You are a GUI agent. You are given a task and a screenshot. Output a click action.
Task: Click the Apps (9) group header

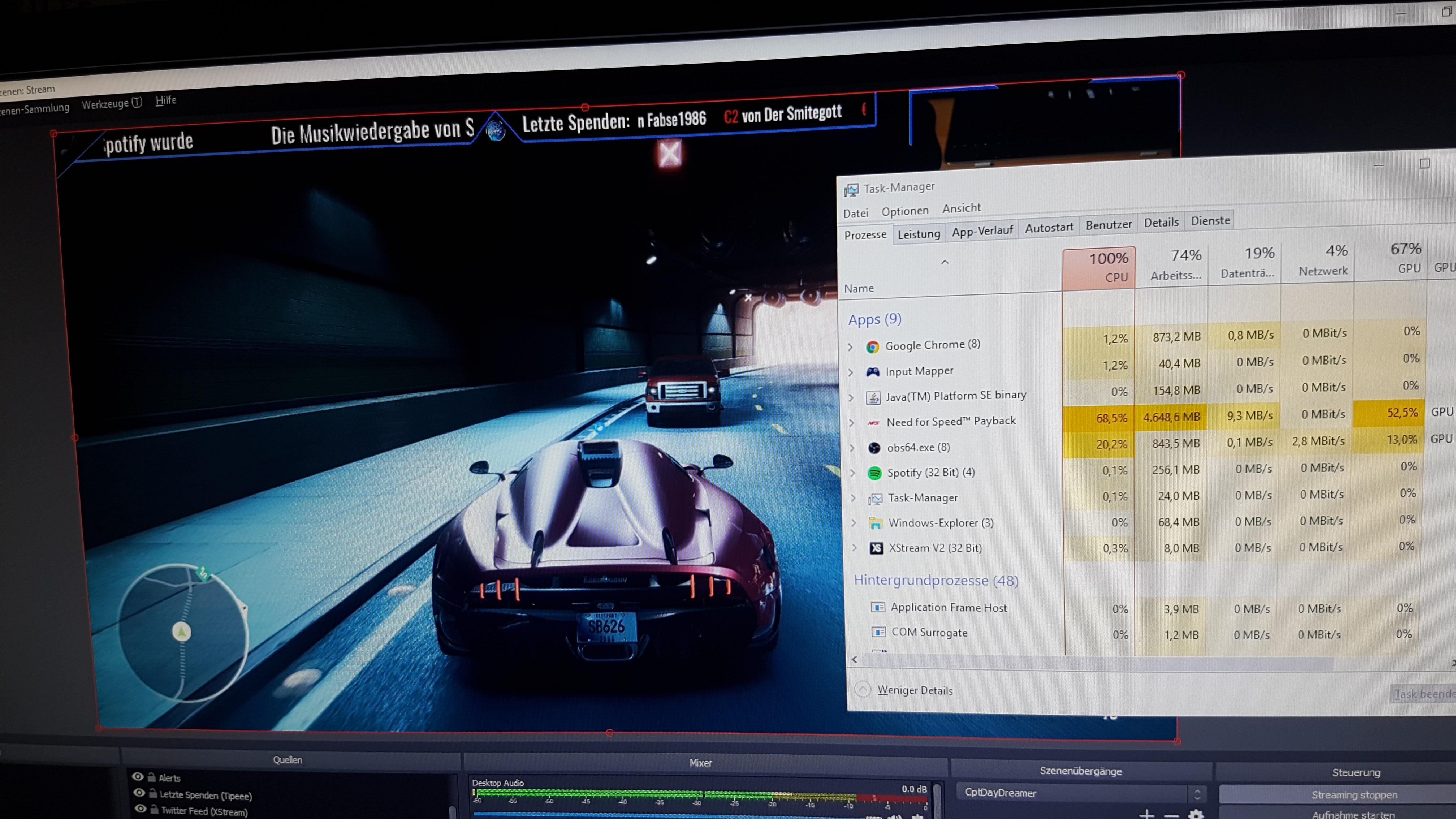[x=874, y=319]
